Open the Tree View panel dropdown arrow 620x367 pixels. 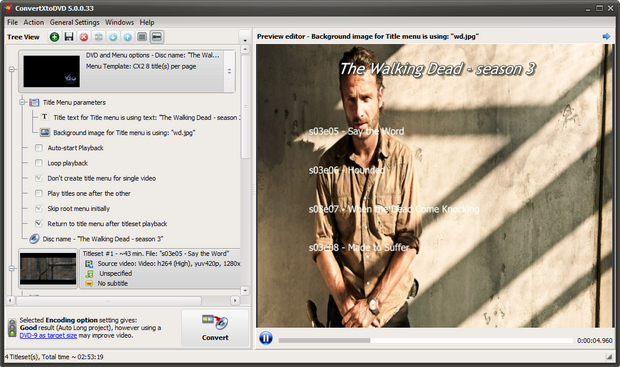pyautogui.click(x=245, y=38)
